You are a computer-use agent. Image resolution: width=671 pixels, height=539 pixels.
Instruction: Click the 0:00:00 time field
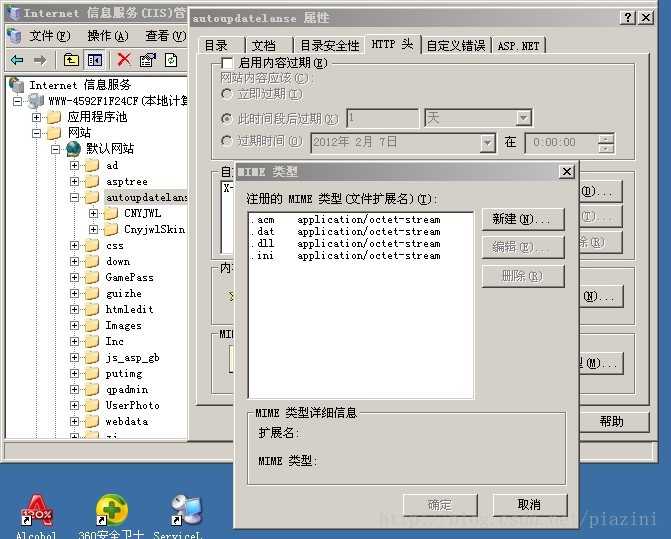[561, 142]
